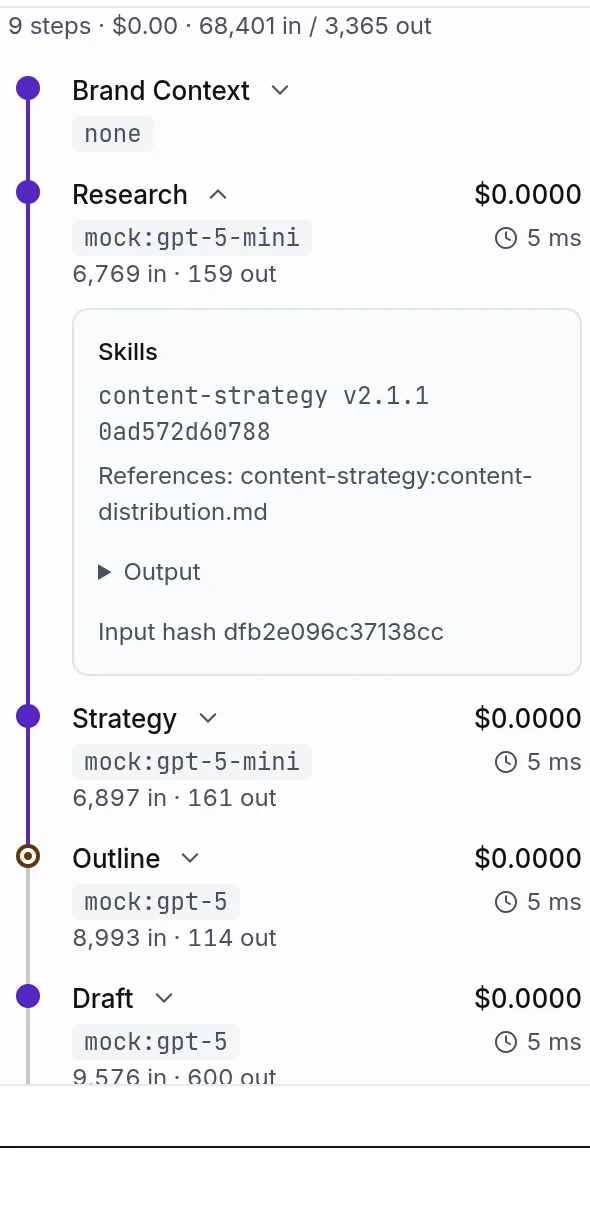Click the Research step title
The image size is (590, 1210).
pyautogui.click(x=130, y=194)
